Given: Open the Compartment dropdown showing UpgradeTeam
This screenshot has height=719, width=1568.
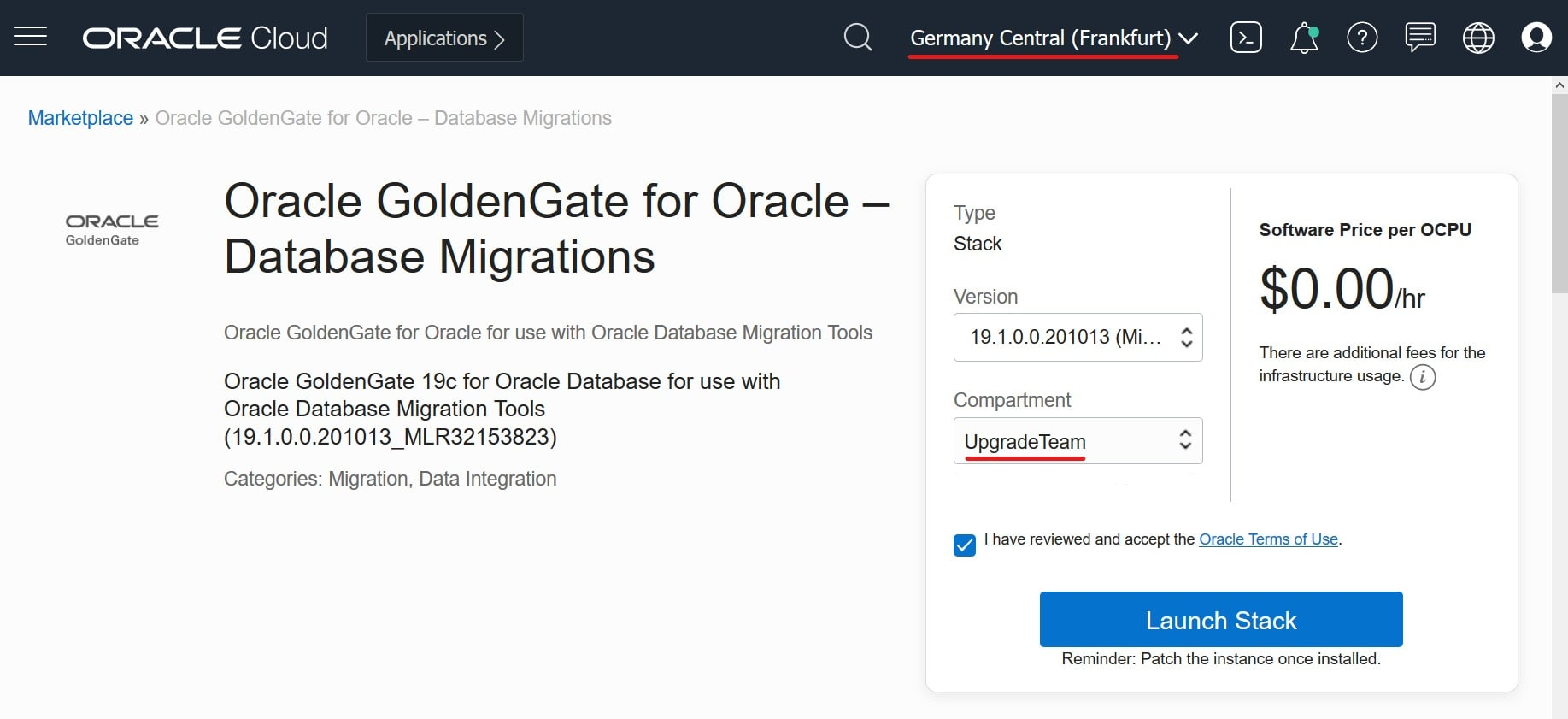Looking at the screenshot, I should tap(1078, 441).
